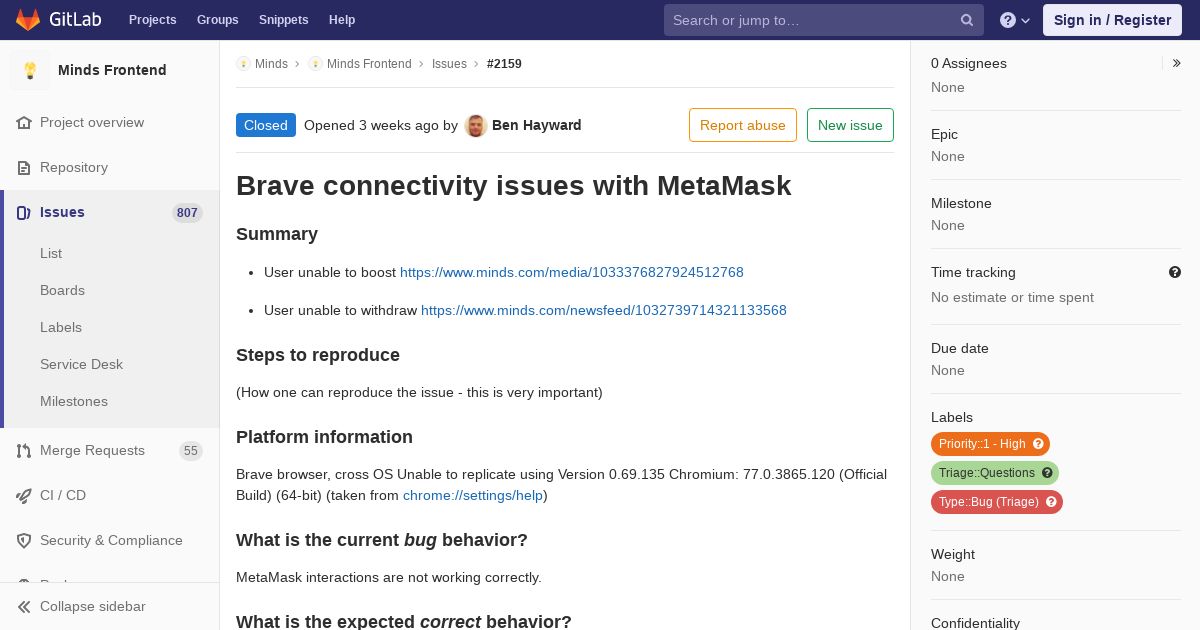Open the Help menu item
The image size is (1200, 630).
point(342,20)
